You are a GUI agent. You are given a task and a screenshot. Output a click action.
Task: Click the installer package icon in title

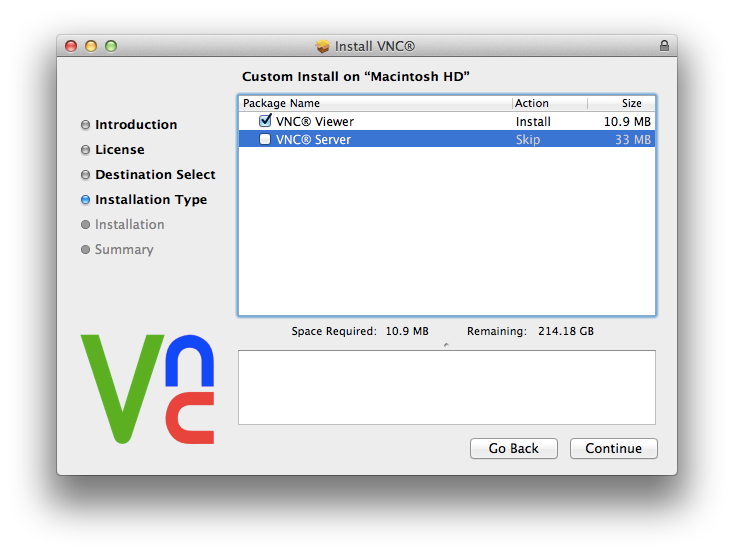point(323,46)
